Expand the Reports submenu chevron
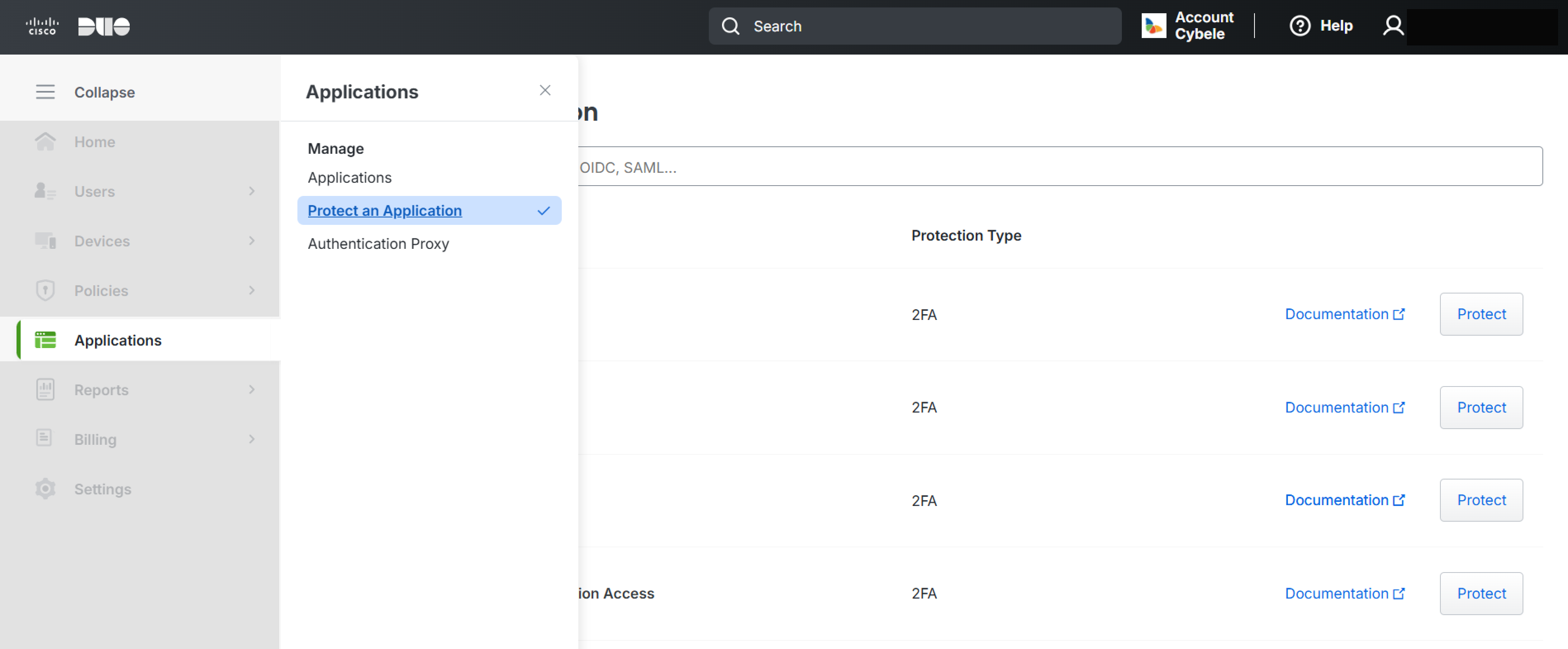This screenshot has height=649, width=1568. tap(252, 389)
